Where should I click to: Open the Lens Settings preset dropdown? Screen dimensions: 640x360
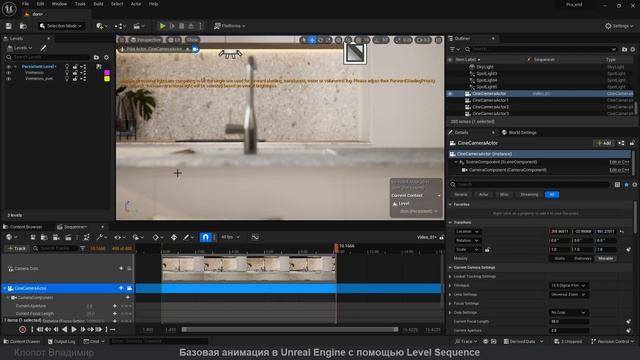[x=568, y=295]
